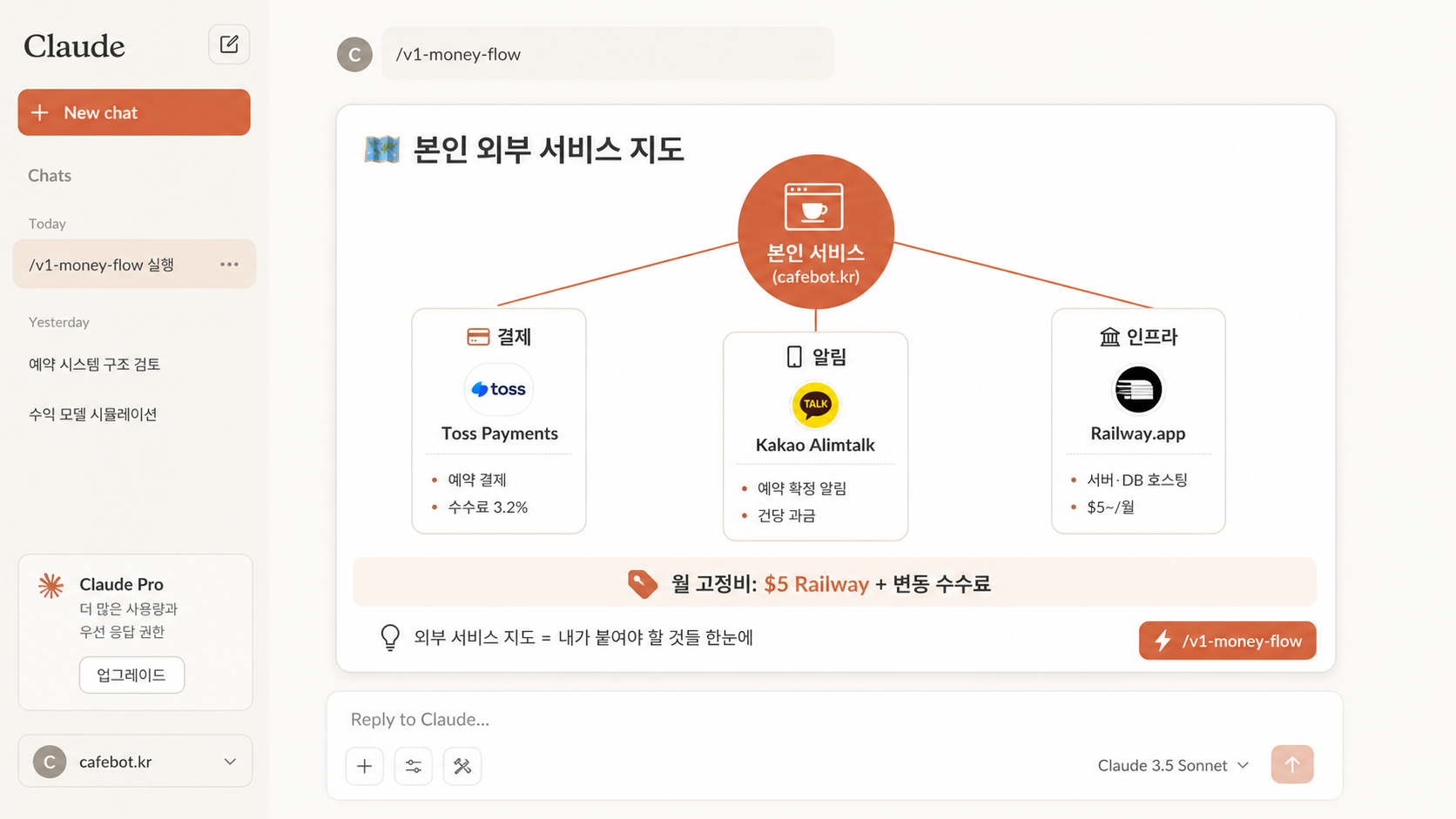
Task: Click the bank building 인프라 icon
Action: 1109,337
